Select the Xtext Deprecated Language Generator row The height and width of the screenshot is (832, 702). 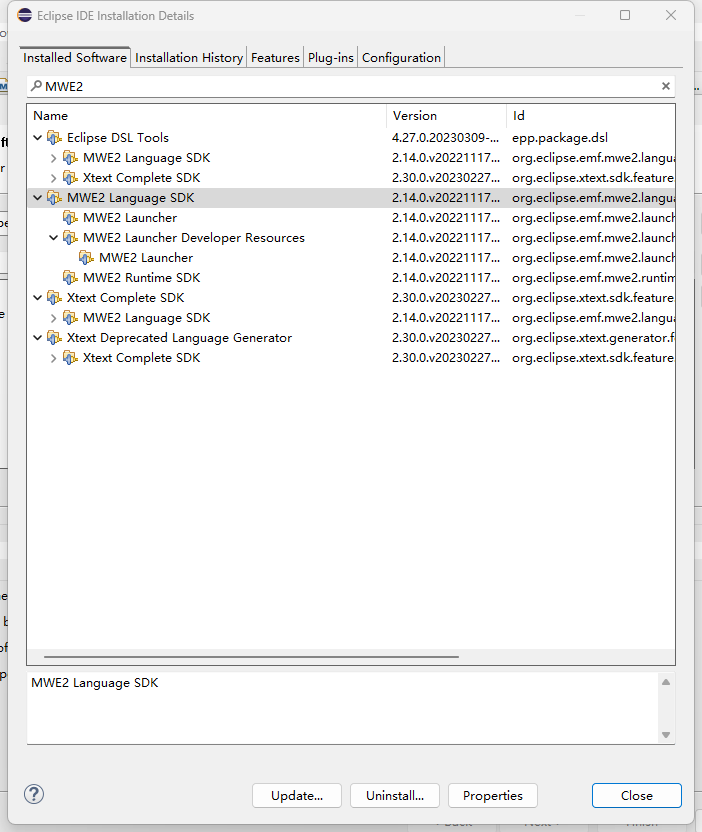[351, 337]
